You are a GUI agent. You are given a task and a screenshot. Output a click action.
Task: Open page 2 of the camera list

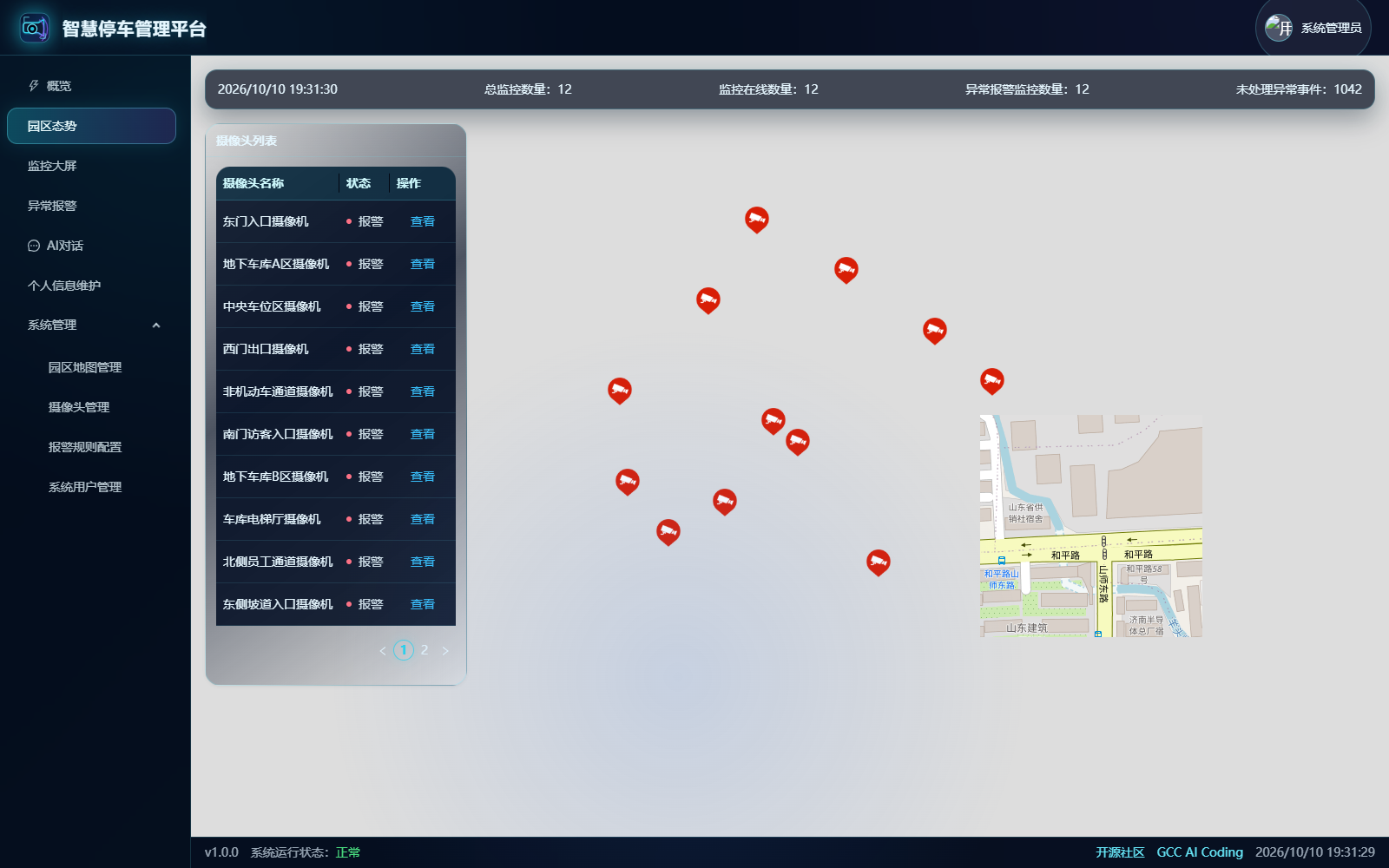tap(425, 649)
